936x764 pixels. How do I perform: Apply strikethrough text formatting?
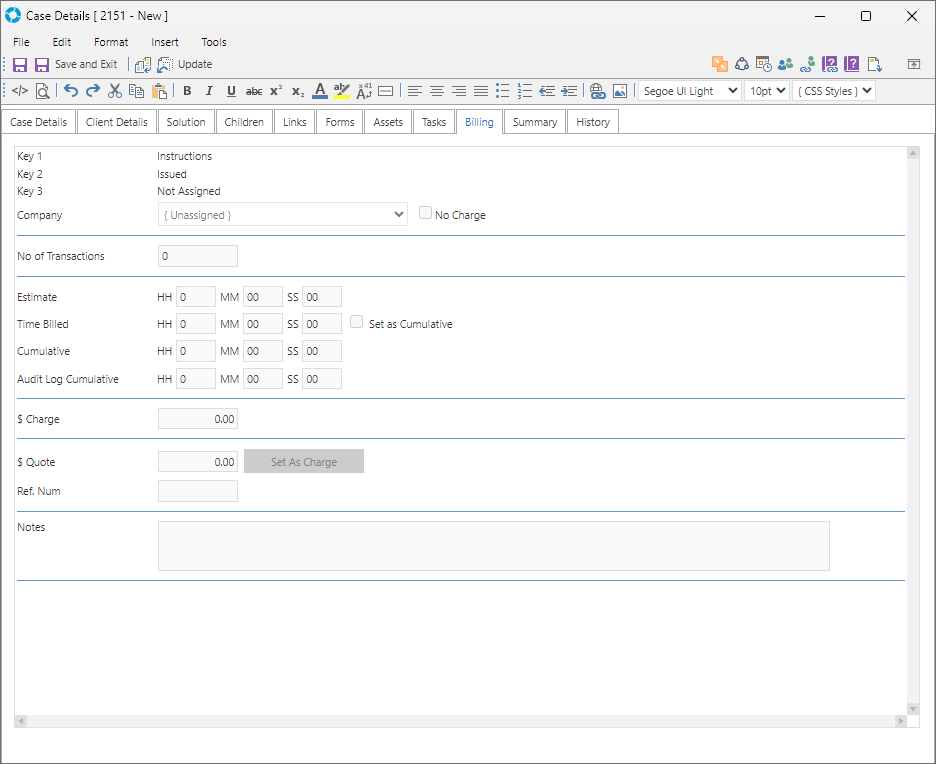coord(254,91)
